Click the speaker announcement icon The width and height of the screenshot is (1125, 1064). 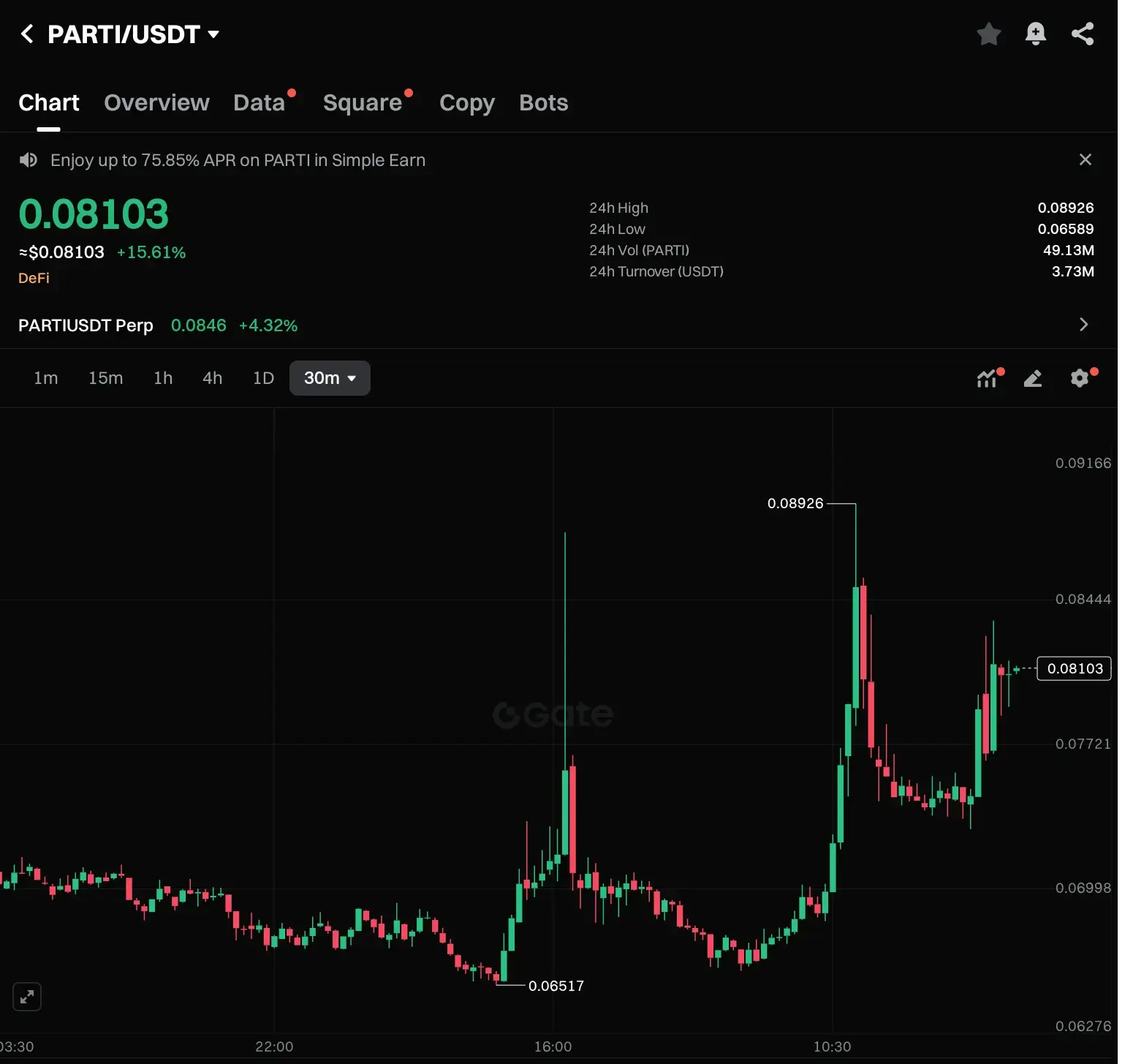(x=29, y=160)
